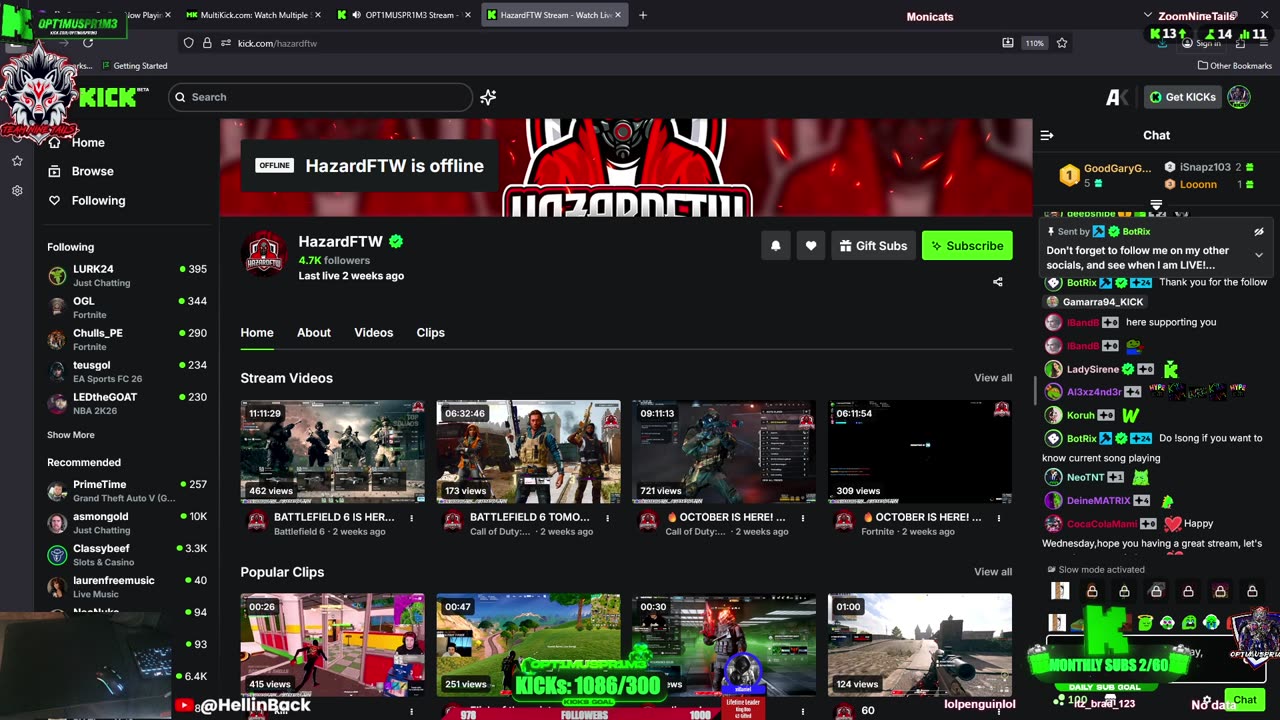The width and height of the screenshot is (1280, 720).
Task: Open LURK24 channel in Following list
Action: tap(126, 275)
